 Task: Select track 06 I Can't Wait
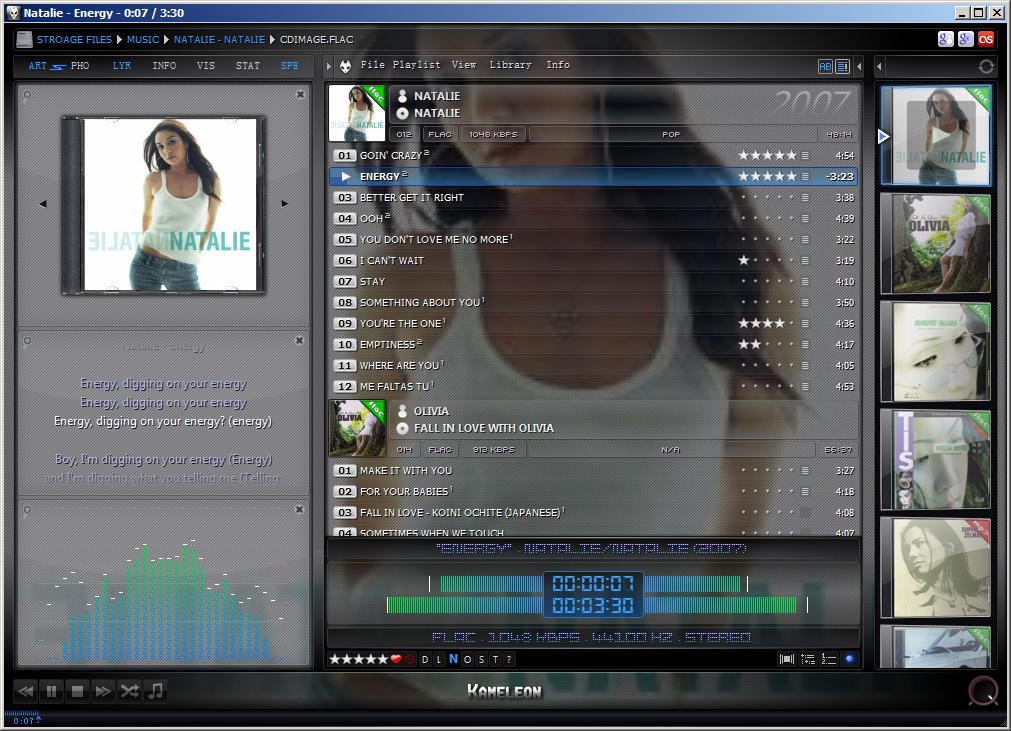point(593,260)
